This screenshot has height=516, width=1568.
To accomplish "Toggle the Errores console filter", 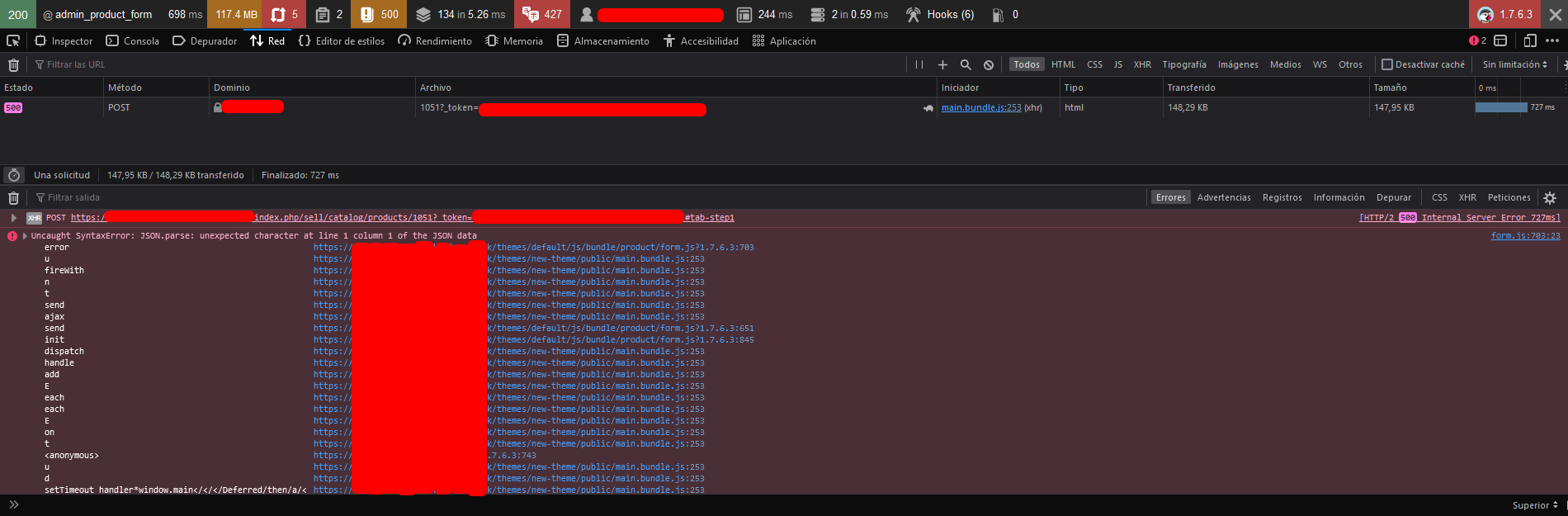I will coord(1170,197).
